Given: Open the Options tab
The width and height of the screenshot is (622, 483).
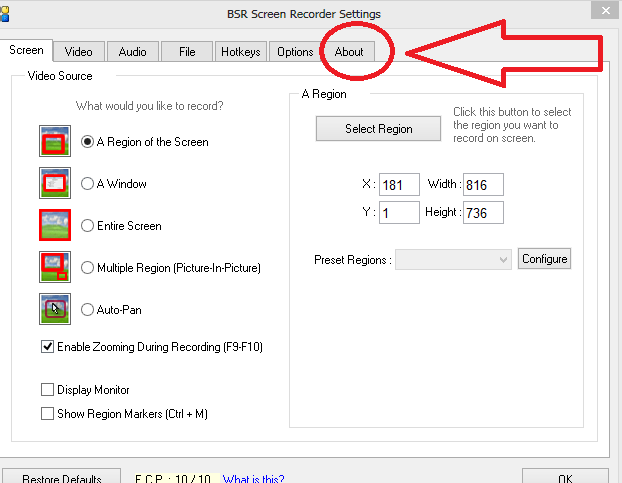Looking at the screenshot, I should 295,52.
